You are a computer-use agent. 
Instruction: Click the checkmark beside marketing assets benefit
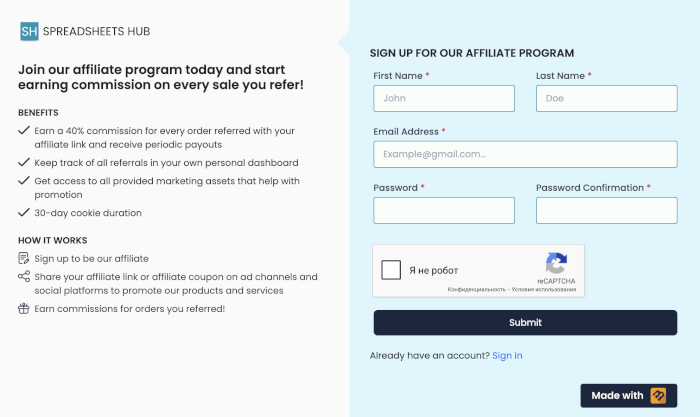tap(24, 180)
